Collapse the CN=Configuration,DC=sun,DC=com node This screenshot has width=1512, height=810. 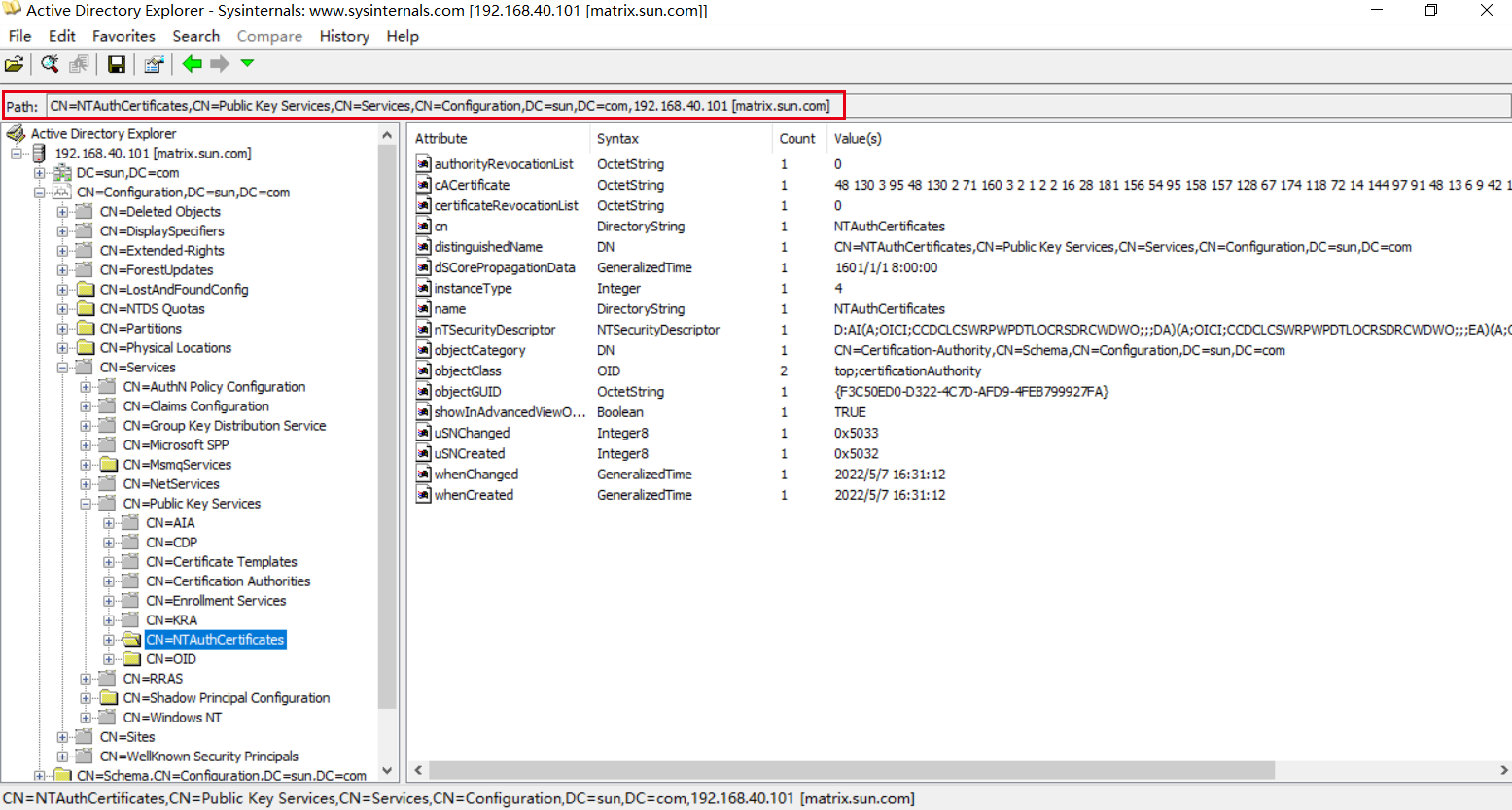[39, 193]
